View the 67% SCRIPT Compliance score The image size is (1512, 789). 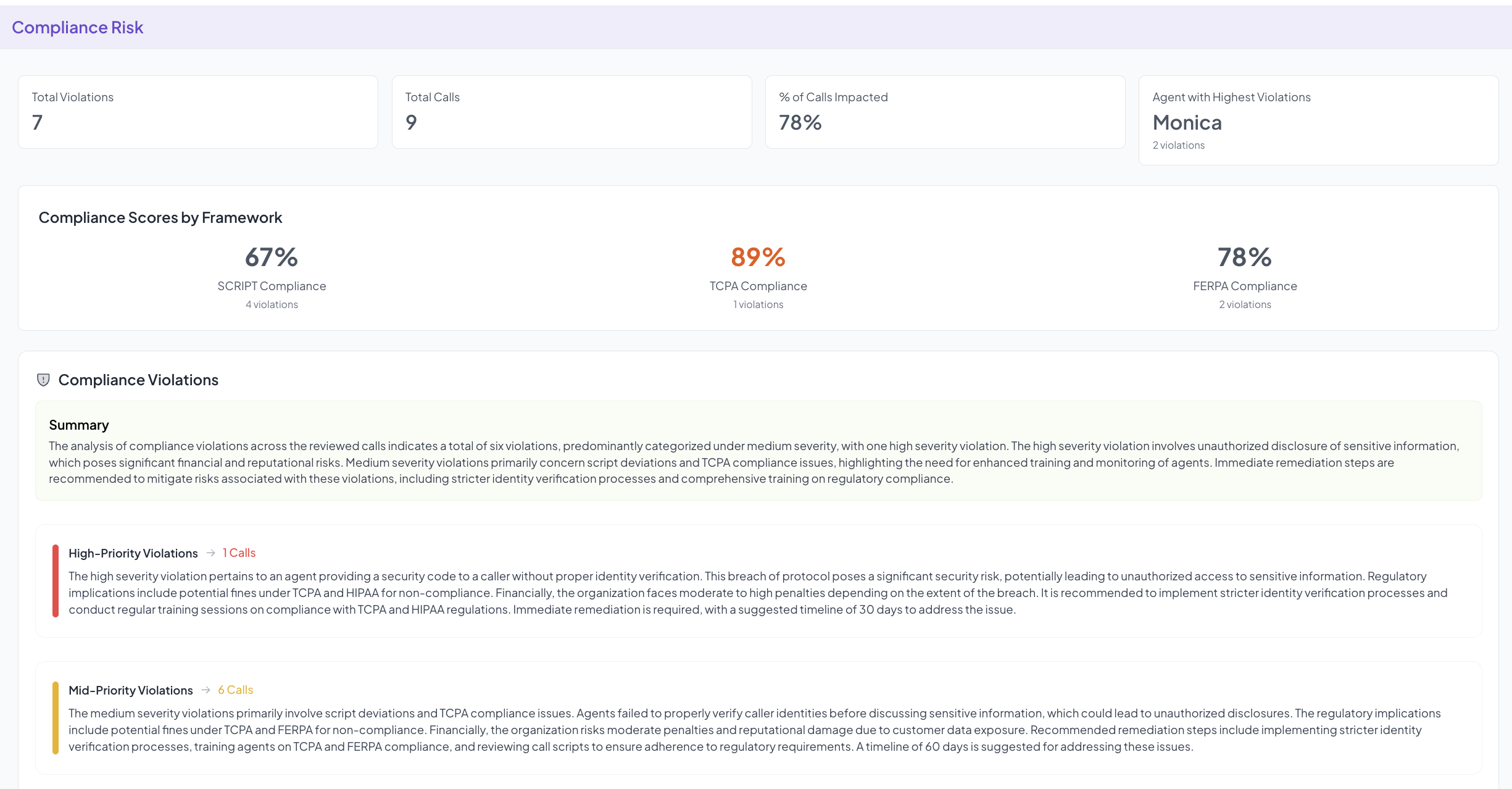[272, 257]
